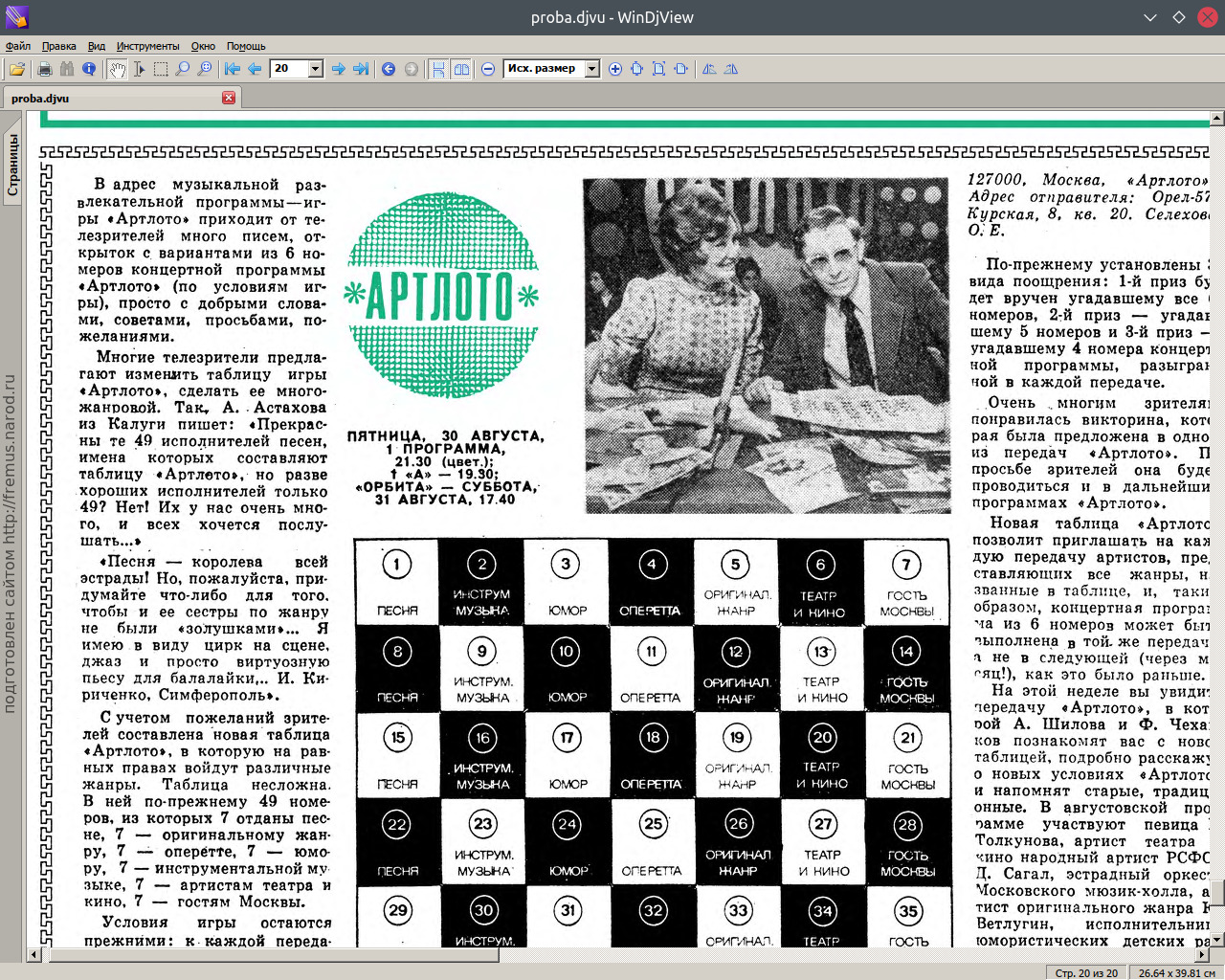Screen dimensions: 1225x980
Task: Toggle facing pages layout
Action: [x=461, y=69]
